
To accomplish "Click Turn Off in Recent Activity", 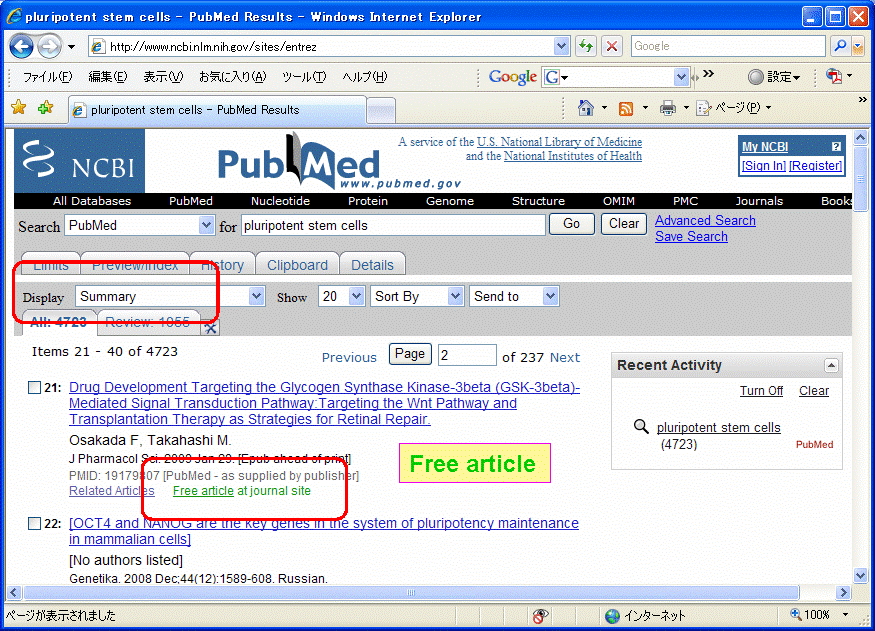I will pyautogui.click(x=761, y=391).
